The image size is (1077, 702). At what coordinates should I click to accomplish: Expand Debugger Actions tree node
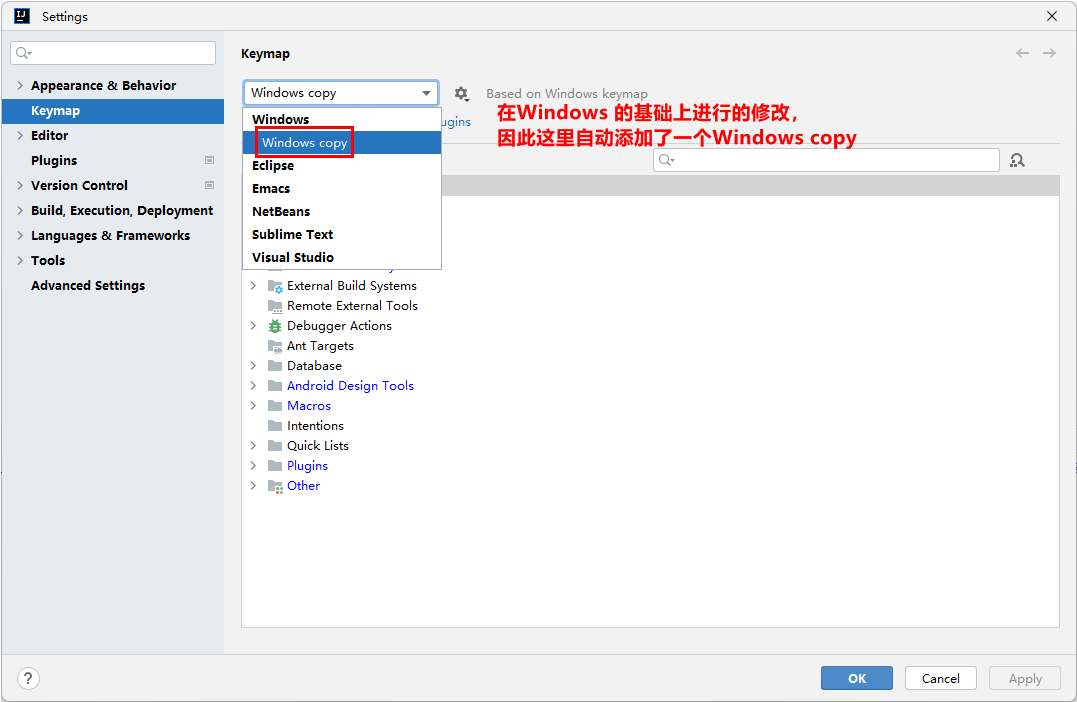point(253,326)
